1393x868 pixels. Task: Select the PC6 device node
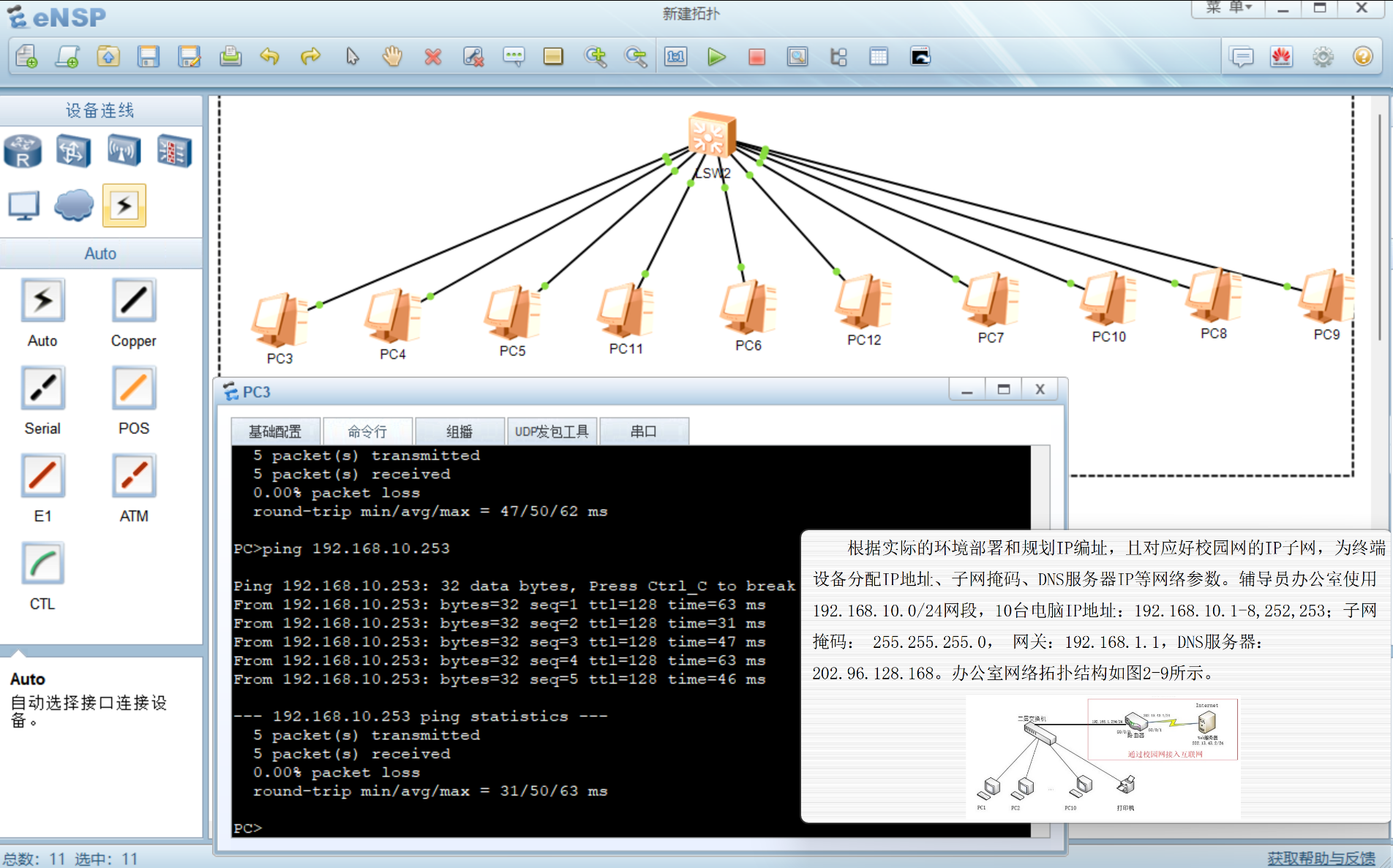tap(747, 307)
